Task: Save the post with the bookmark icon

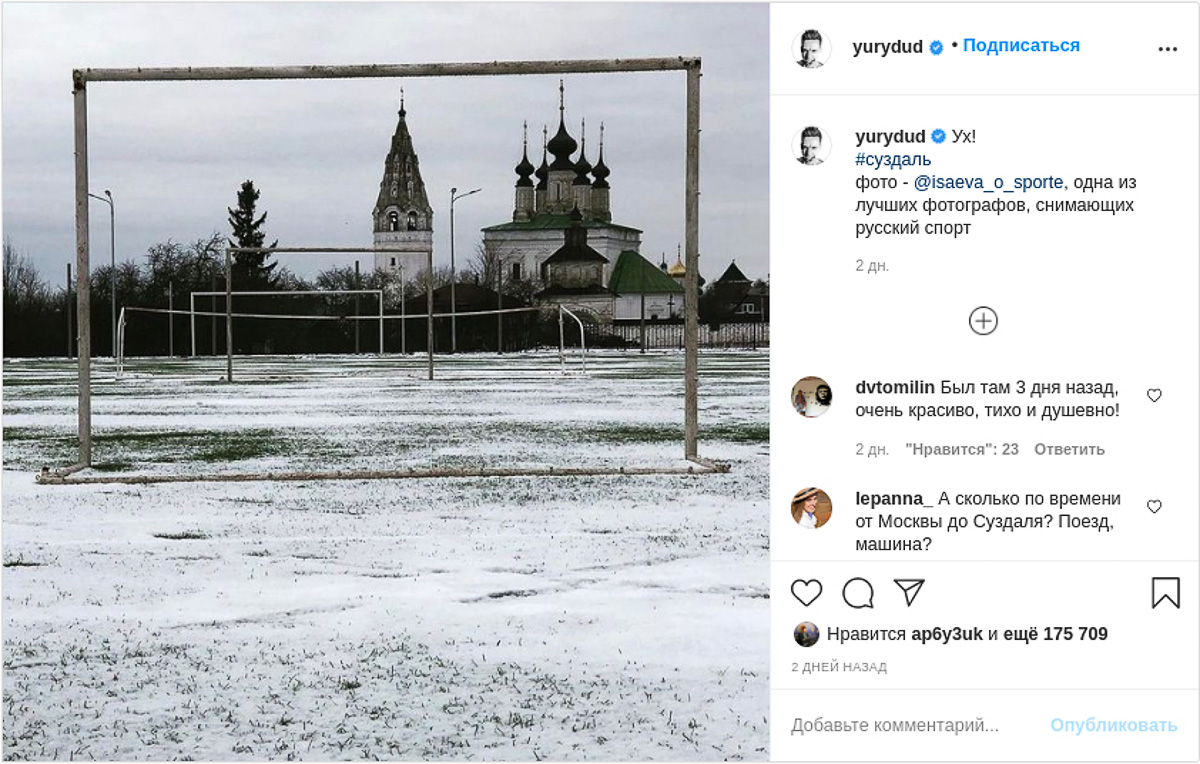Action: pyautogui.click(x=1167, y=594)
